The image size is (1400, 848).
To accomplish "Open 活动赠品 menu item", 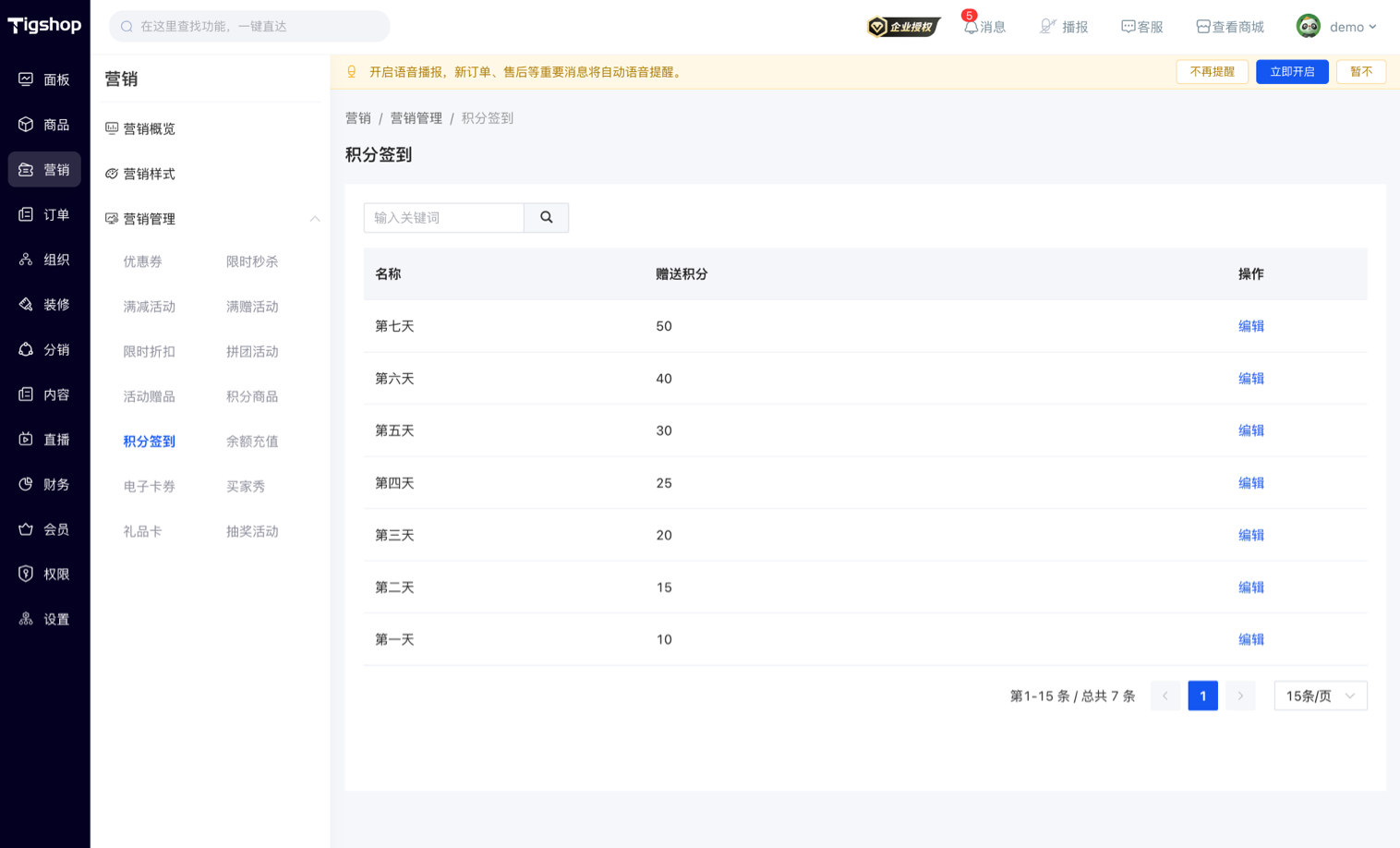I will click(150, 396).
